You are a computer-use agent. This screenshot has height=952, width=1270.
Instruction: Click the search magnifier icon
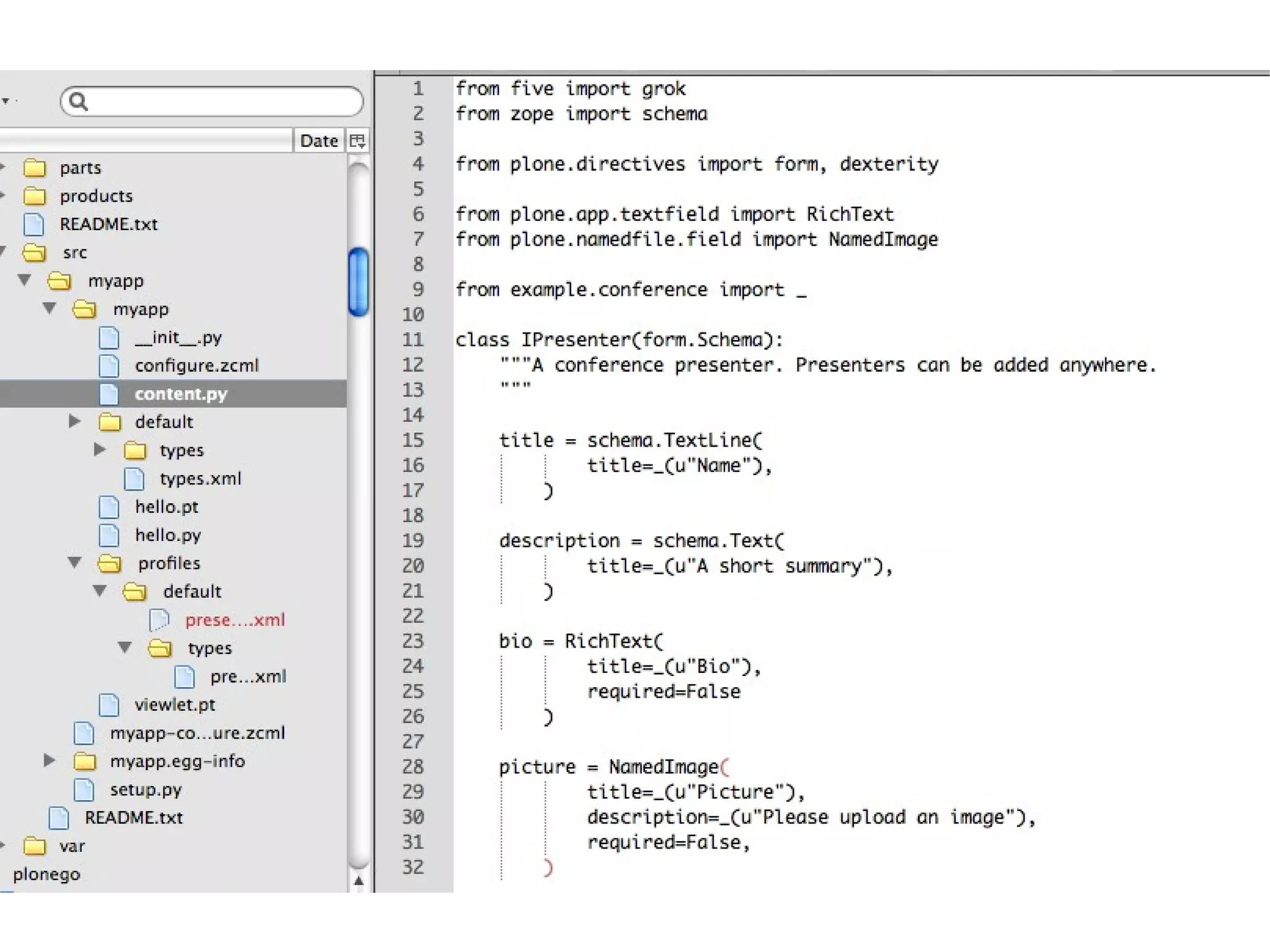point(78,101)
